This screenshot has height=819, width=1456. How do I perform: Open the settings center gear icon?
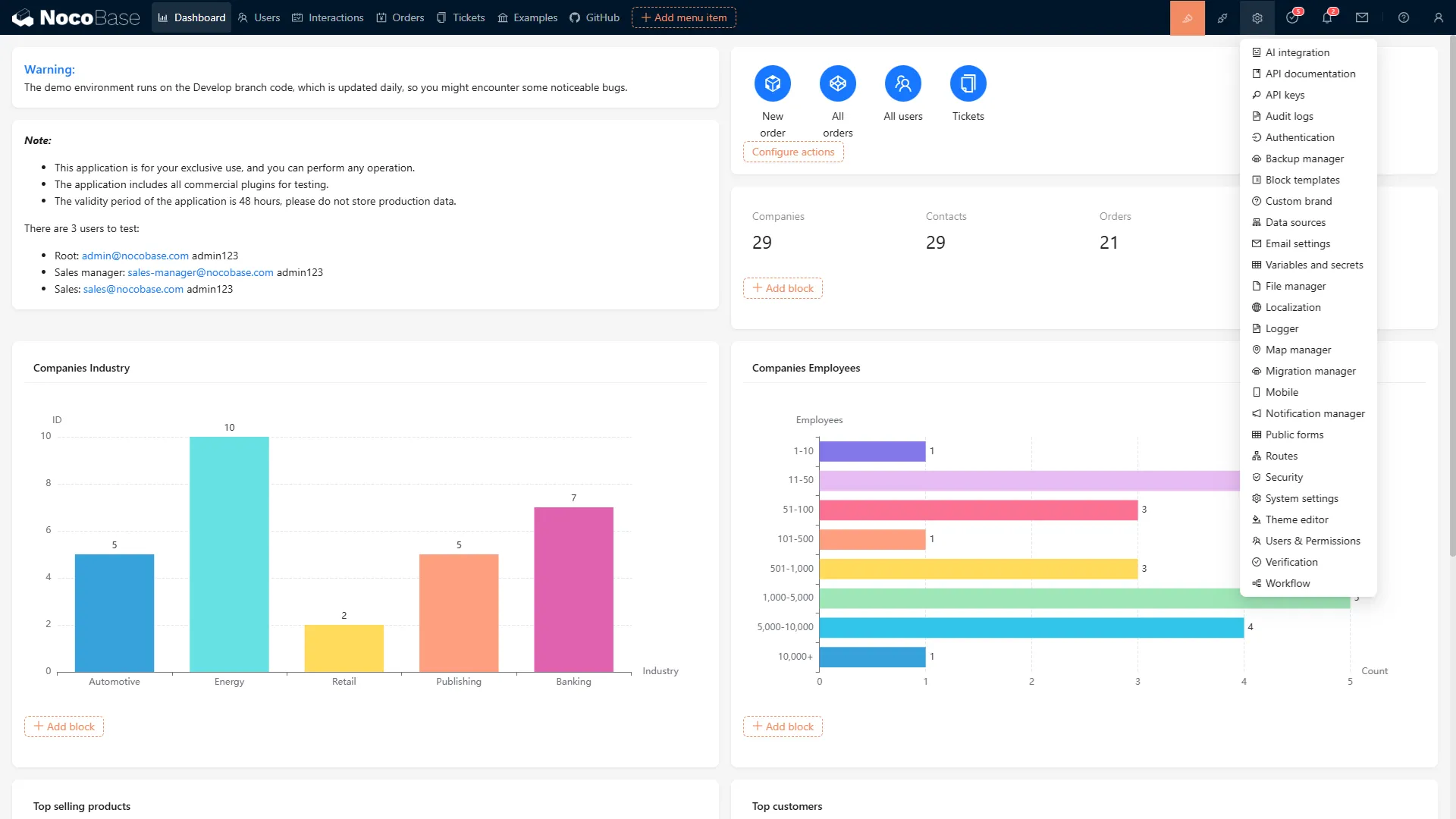point(1257,17)
